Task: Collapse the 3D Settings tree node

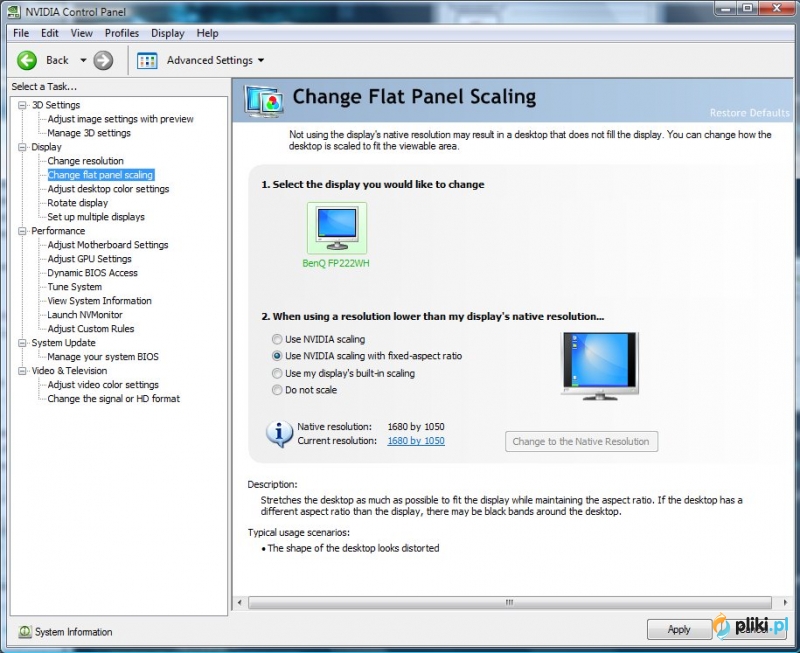Action: pos(22,105)
